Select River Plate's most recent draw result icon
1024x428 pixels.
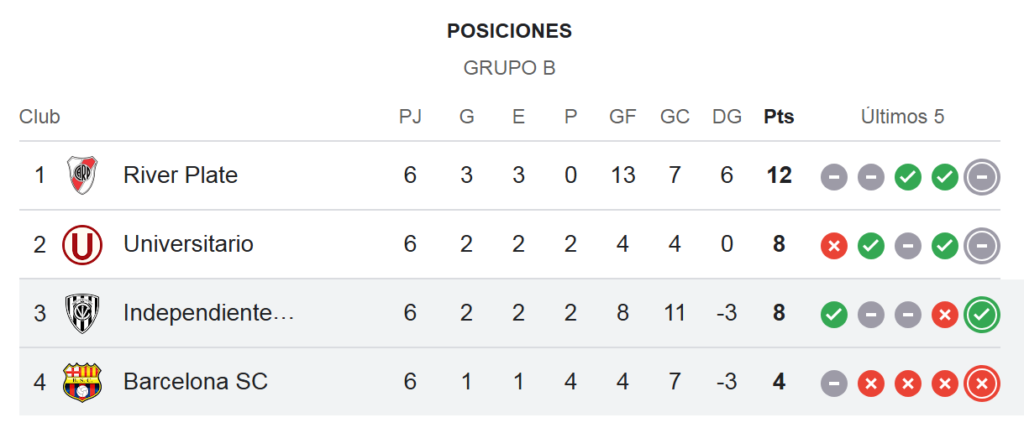click(x=982, y=176)
